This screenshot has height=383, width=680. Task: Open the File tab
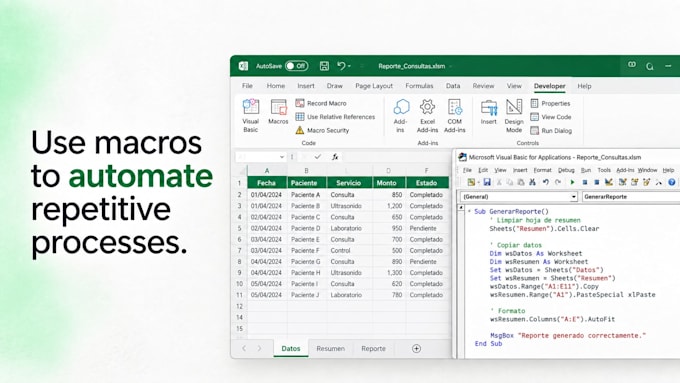pos(247,86)
